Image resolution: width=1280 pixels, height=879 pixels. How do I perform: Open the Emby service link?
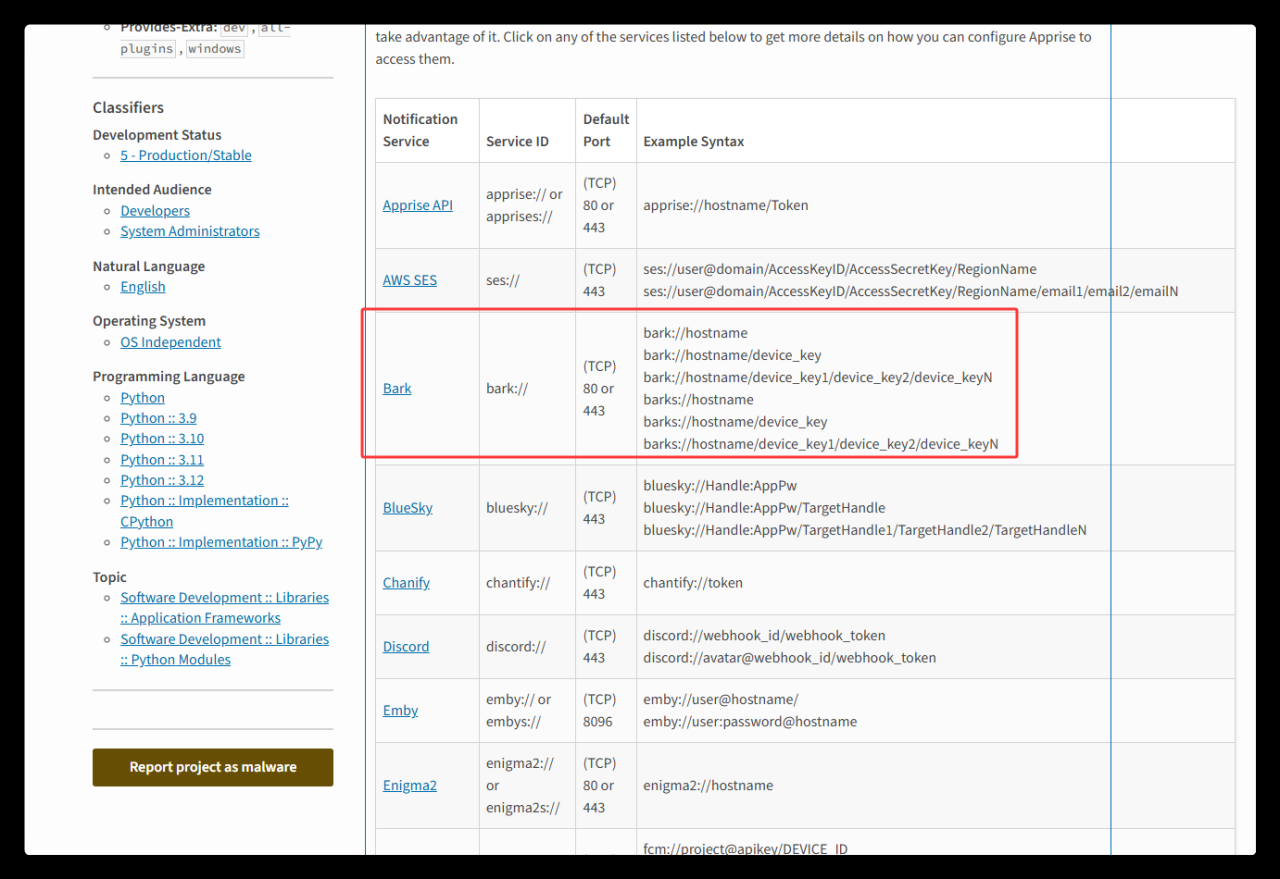(400, 710)
